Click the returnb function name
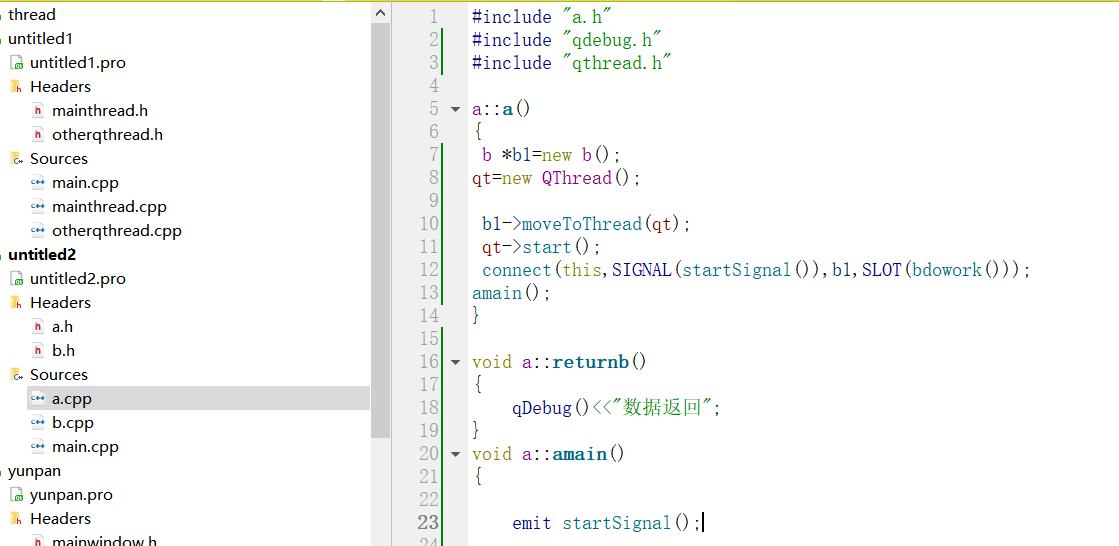The height and width of the screenshot is (546, 1119). point(591,363)
